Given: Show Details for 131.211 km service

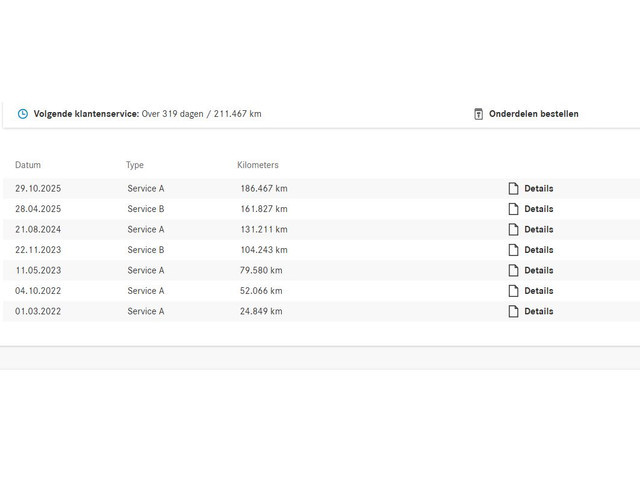Looking at the screenshot, I should click(x=538, y=229).
